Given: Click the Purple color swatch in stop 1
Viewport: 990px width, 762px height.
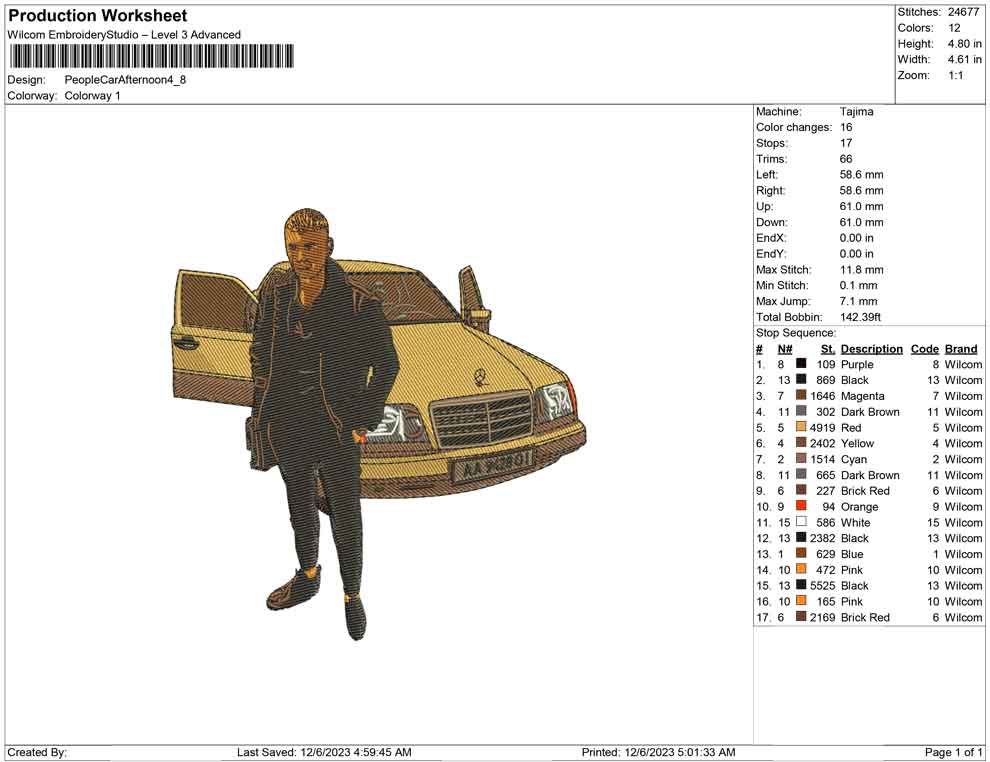Looking at the screenshot, I should tap(801, 365).
